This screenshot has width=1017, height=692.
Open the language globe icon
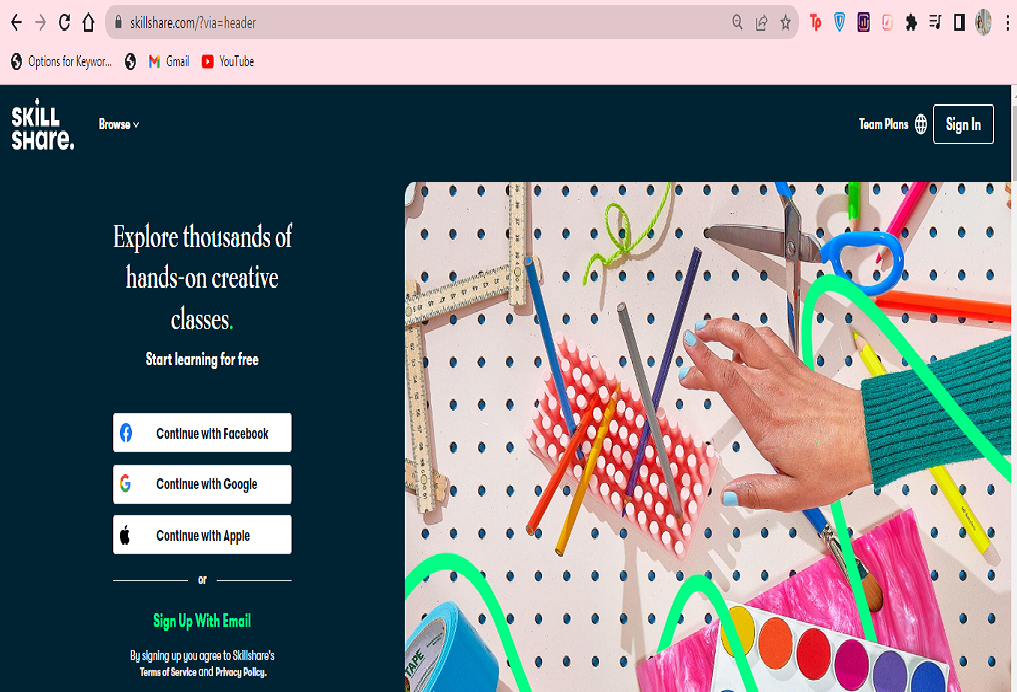coord(920,124)
